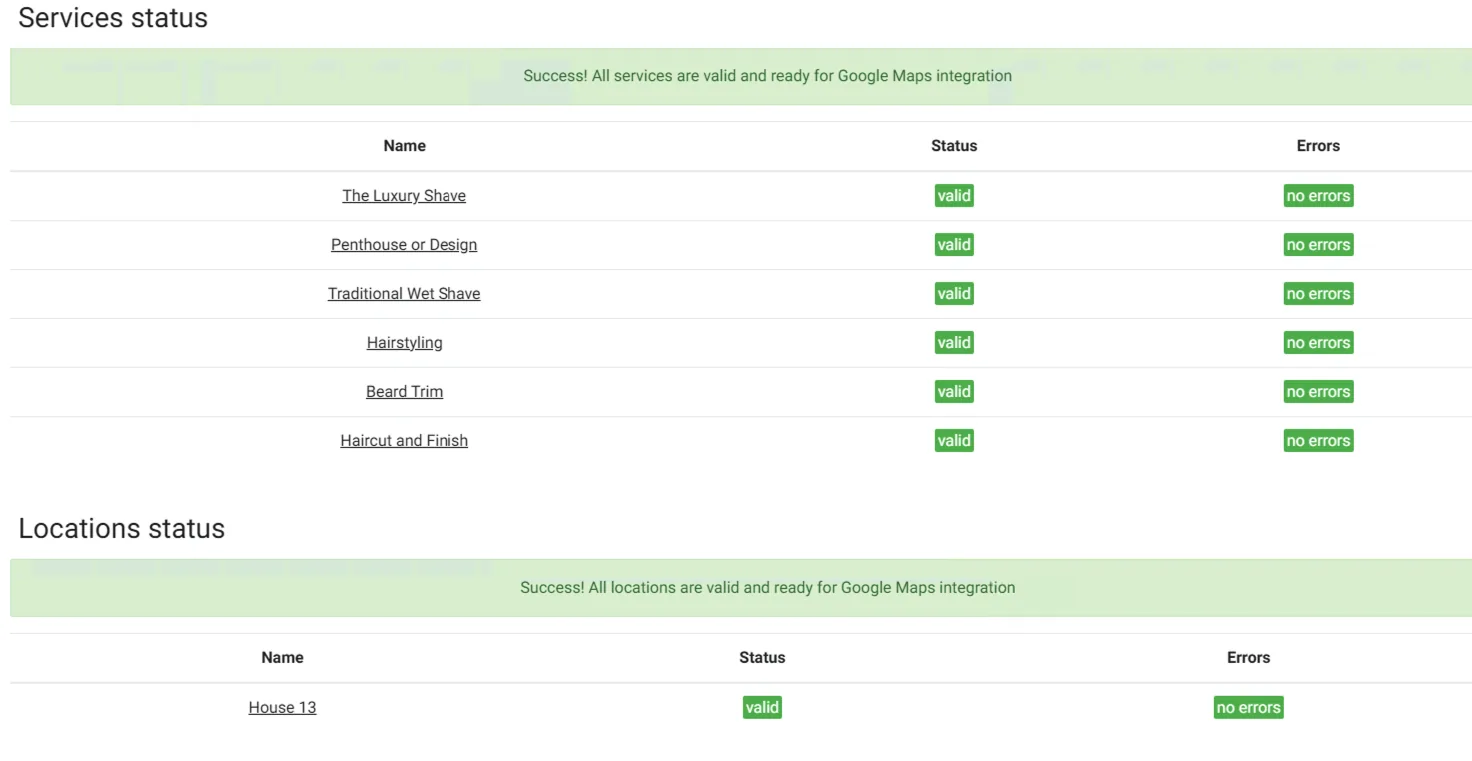Click valid badge in Beard Trim row

point(954,392)
